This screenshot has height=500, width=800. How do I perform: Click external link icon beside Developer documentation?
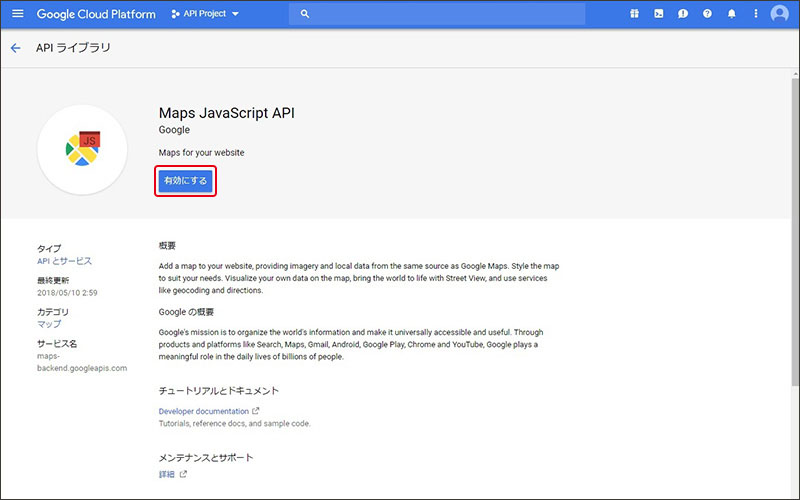256,411
